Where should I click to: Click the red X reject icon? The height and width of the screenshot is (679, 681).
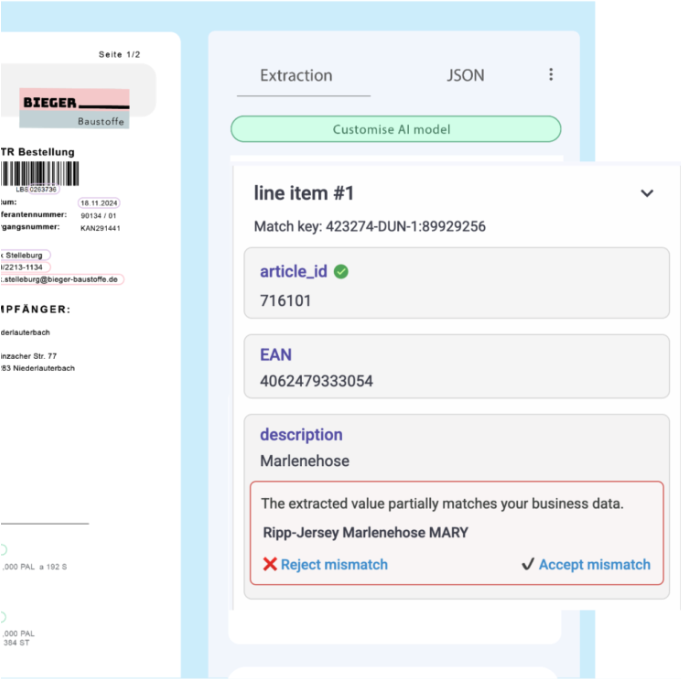269,565
